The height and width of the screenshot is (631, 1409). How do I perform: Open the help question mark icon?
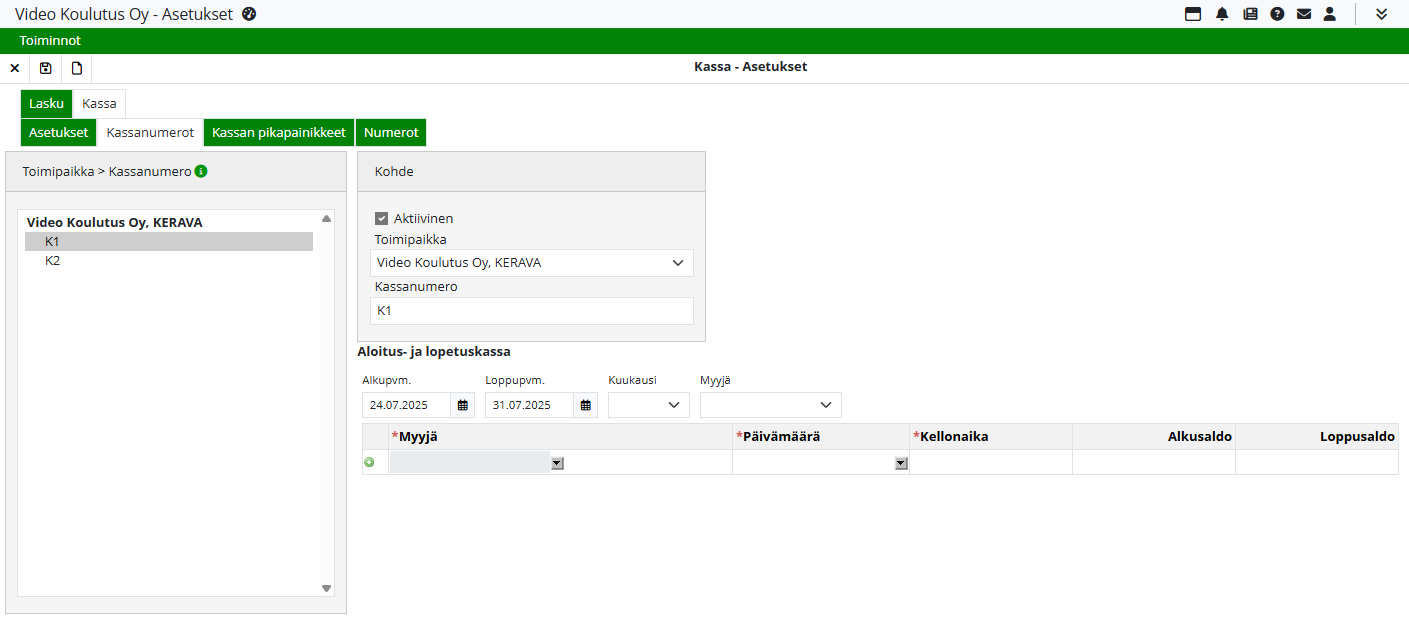pos(1277,14)
